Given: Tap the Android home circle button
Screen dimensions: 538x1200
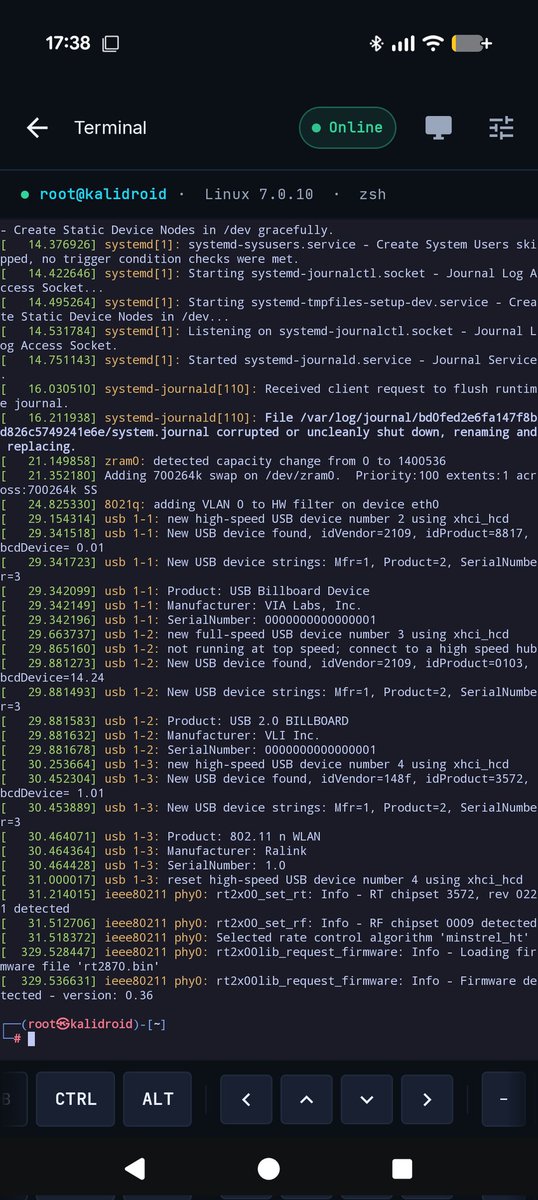Looking at the screenshot, I should [268, 1168].
